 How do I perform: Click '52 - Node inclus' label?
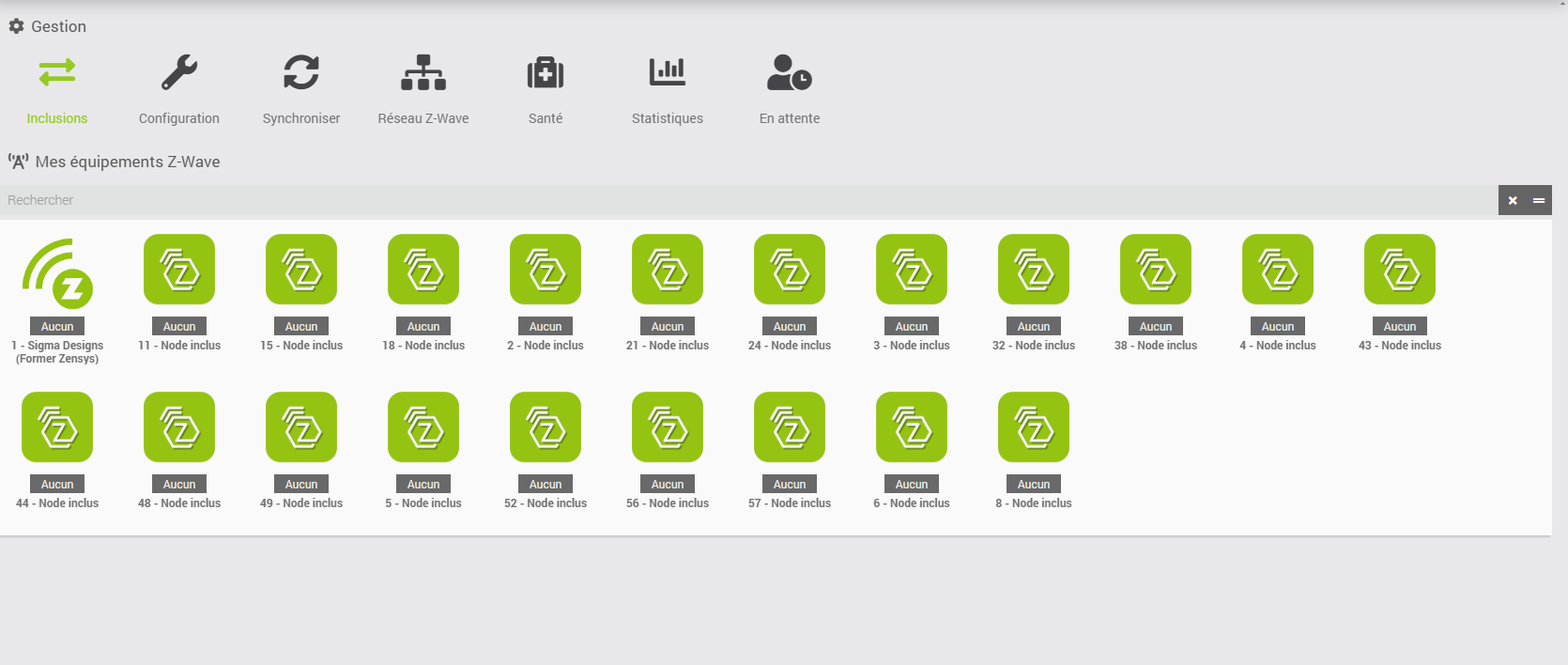point(546,503)
